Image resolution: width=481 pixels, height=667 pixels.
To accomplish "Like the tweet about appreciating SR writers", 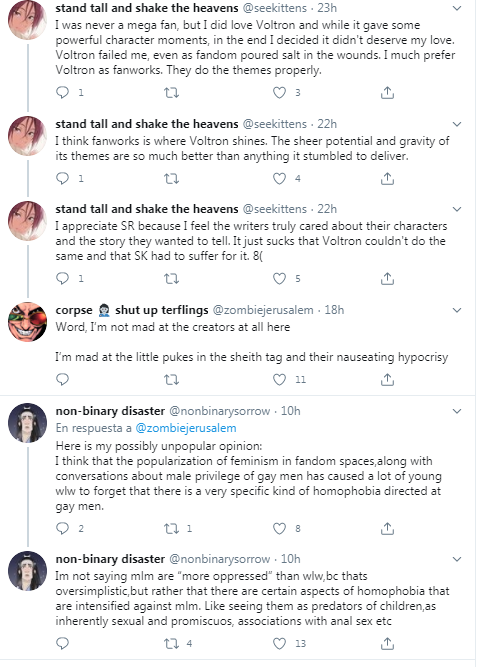I will tap(279, 279).
